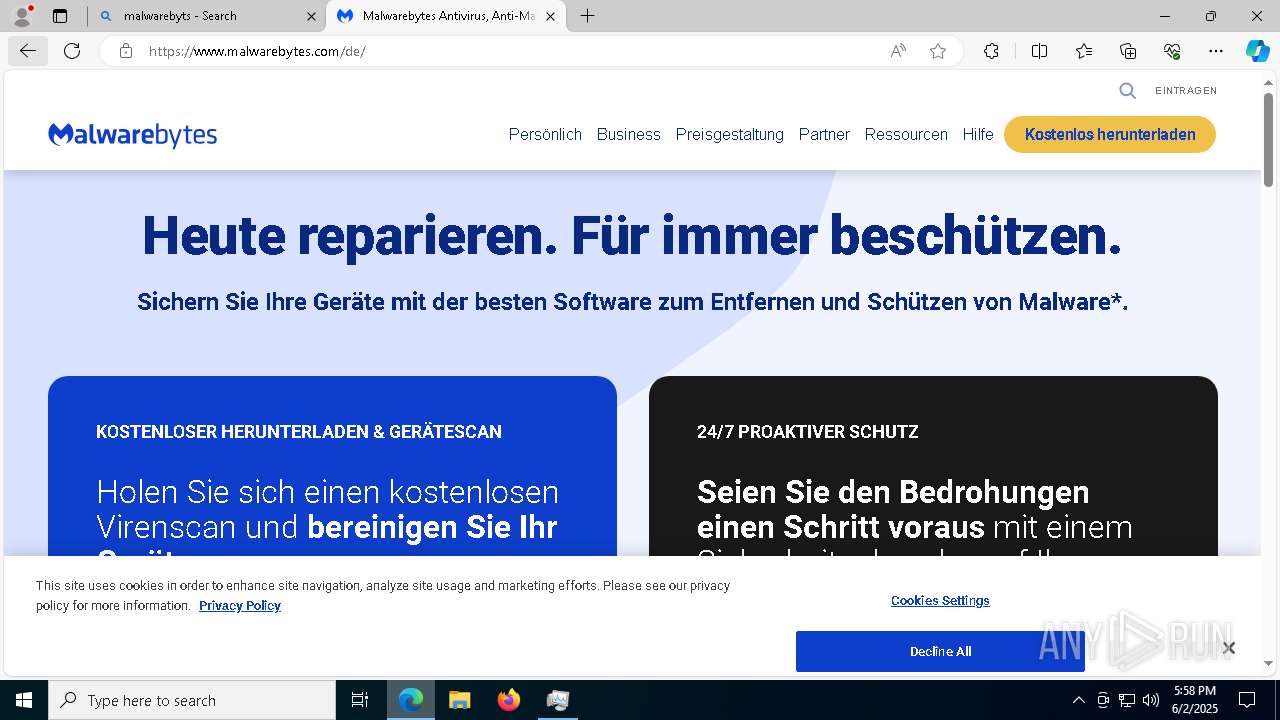Close the malwarebyts Search tab
Viewport: 1280px width, 720px height.
point(311,16)
